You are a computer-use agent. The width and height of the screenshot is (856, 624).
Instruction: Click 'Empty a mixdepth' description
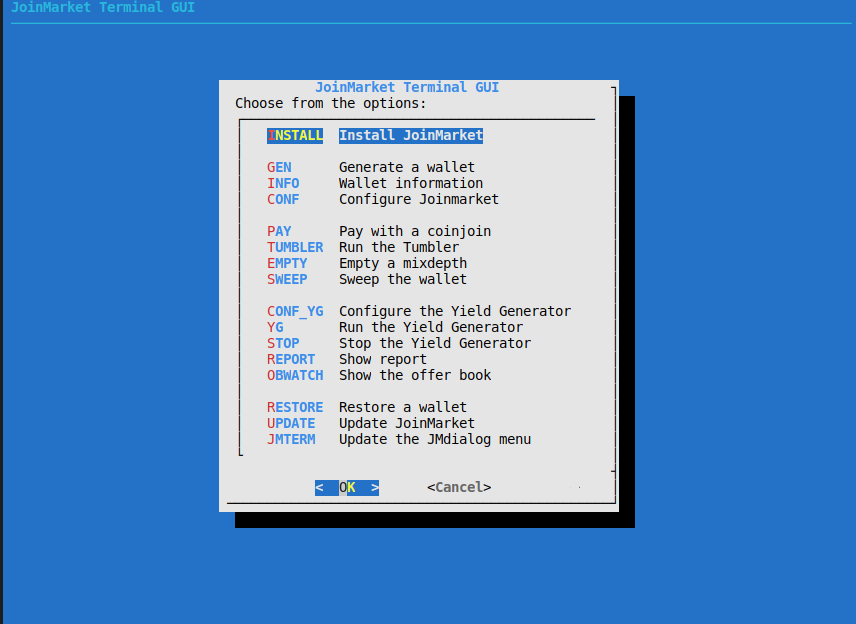coord(403,263)
